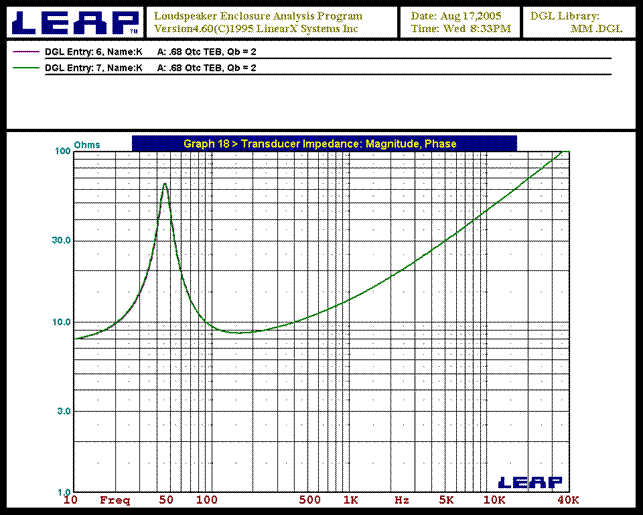Click the 'Hz' unit label below the graph
The image size is (643, 515).
401,499
